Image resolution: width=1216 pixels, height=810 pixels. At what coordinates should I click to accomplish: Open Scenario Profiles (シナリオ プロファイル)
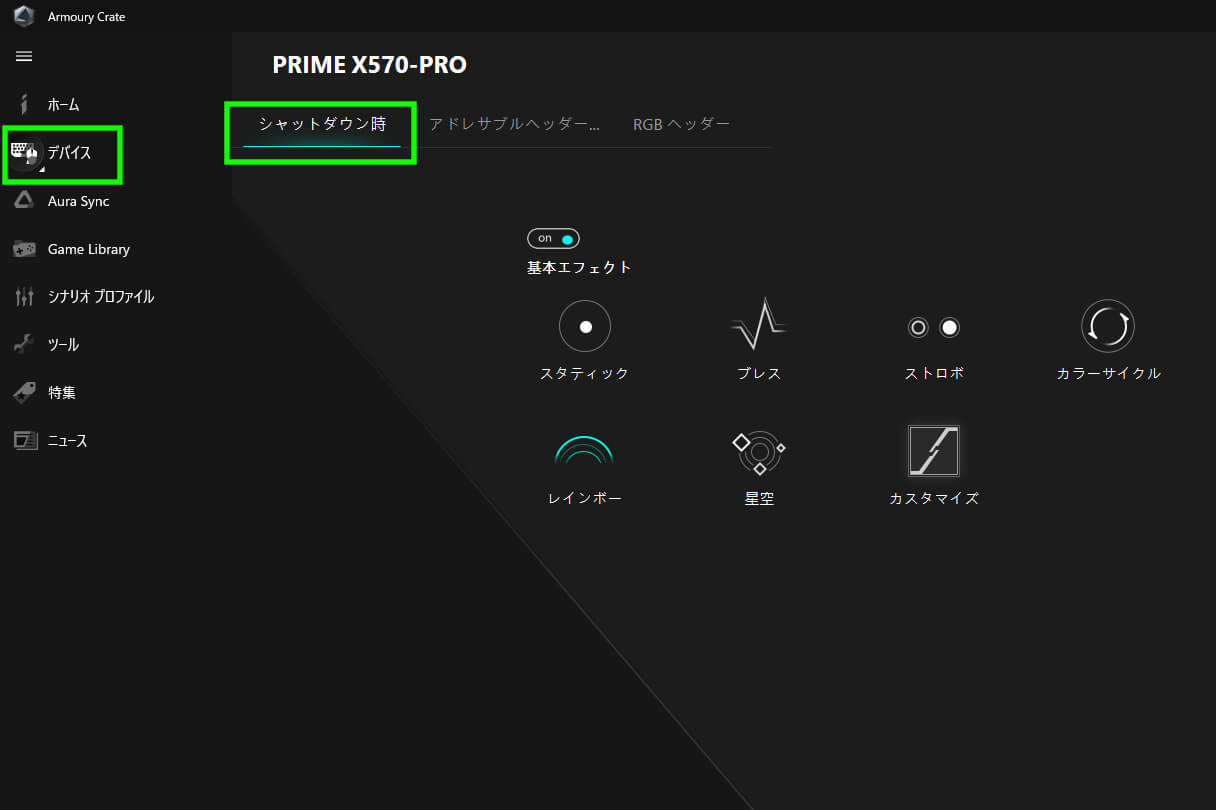point(99,297)
